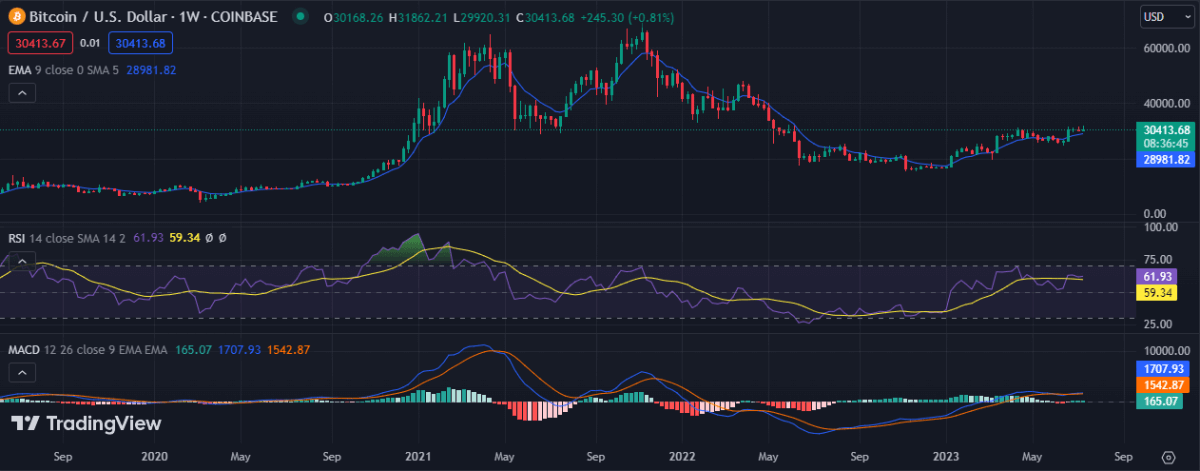Click the open value O30168.26
Screen dimensions: 1200x471
353,17
